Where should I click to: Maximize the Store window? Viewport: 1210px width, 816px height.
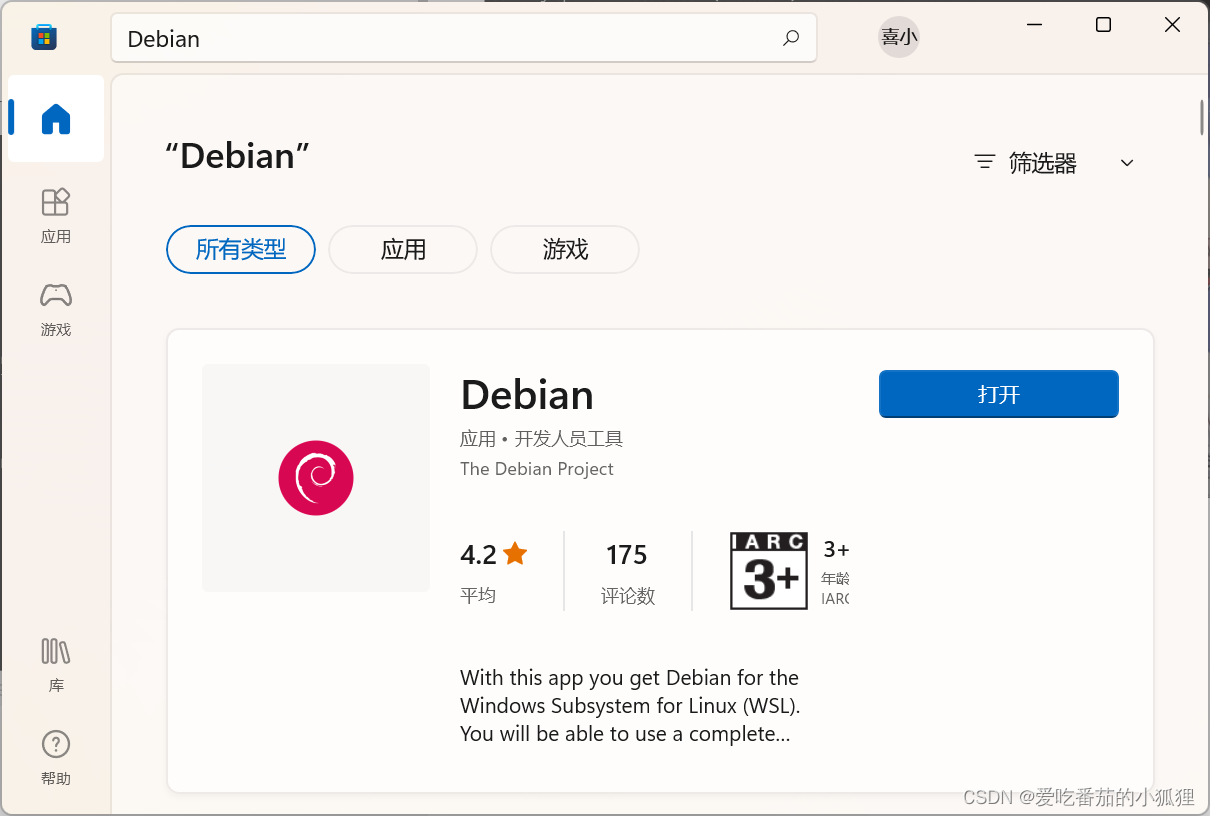pos(1103,25)
